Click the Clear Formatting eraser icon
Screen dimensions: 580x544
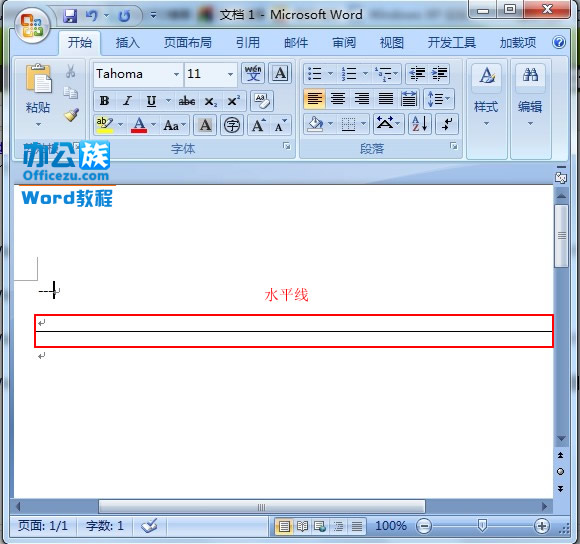click(x=262, y=101)
